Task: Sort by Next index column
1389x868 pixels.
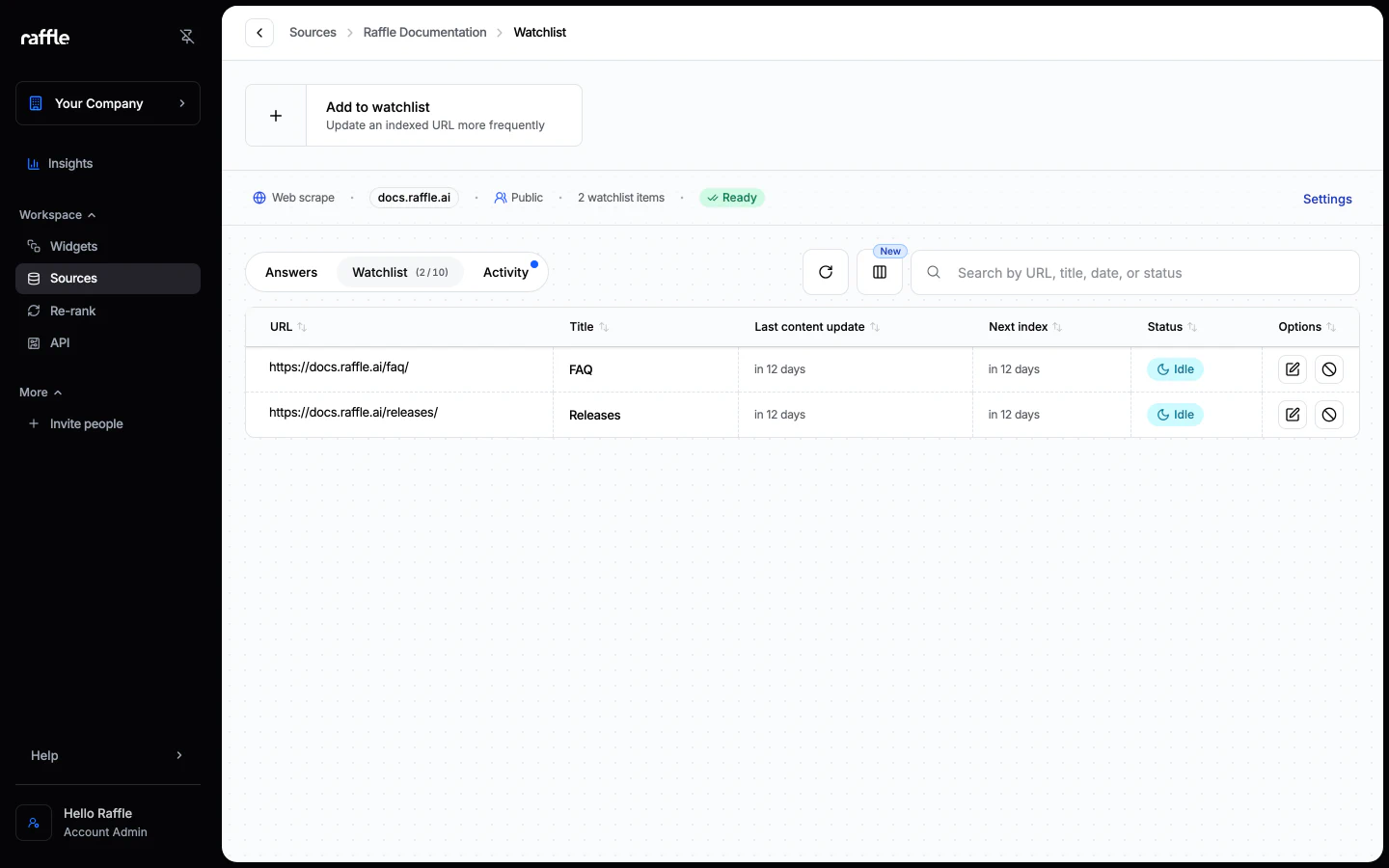Action: pos(1025,327)
